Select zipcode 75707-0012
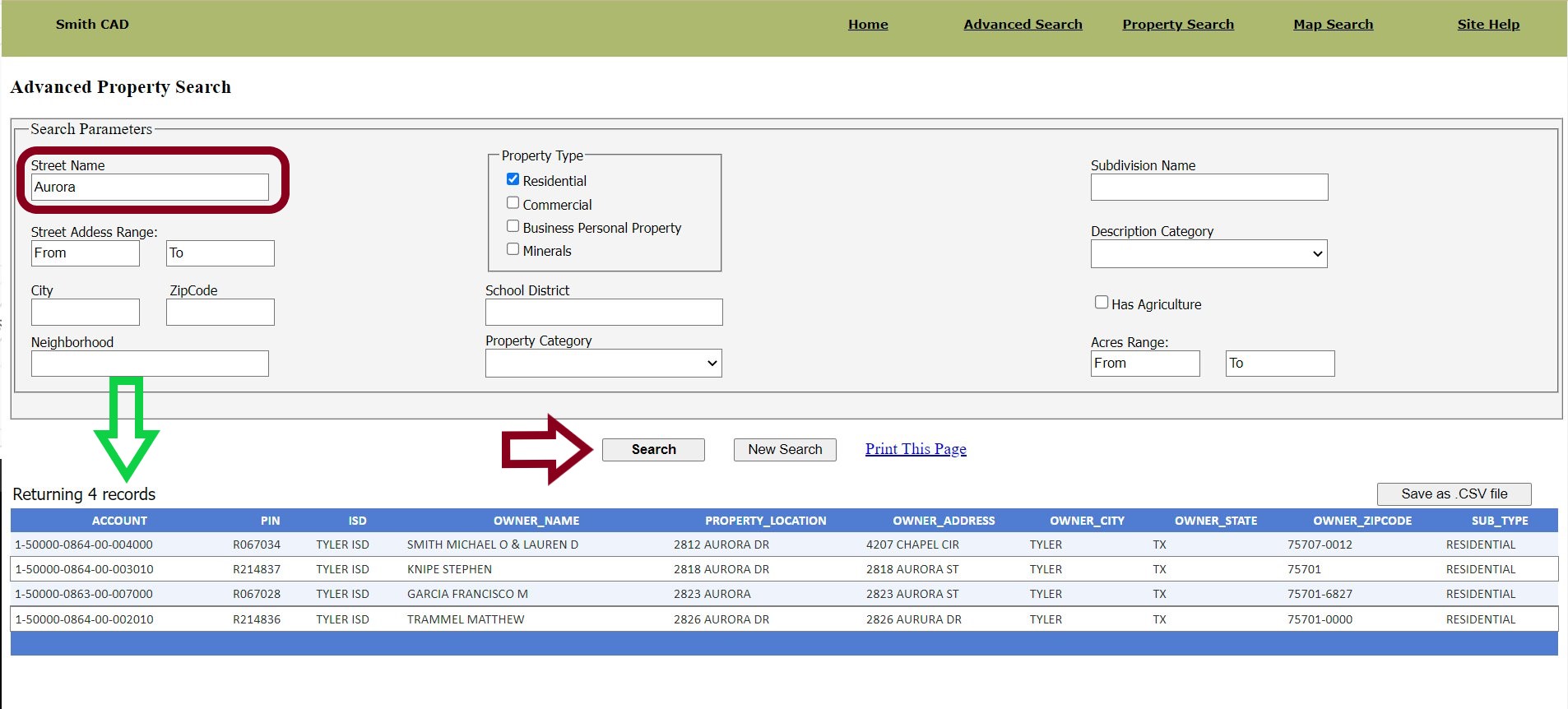Image resolution: width=1568 pixels, height=709 pixels. pyautogui.click(x=1320, y=544)
